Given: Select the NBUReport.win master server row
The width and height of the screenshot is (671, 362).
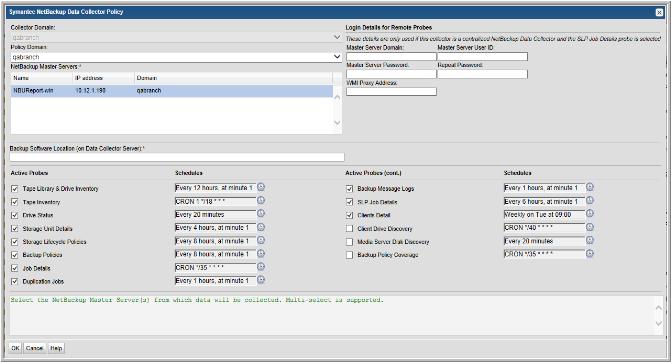Looking at the screenshot, I should (172, 91).
